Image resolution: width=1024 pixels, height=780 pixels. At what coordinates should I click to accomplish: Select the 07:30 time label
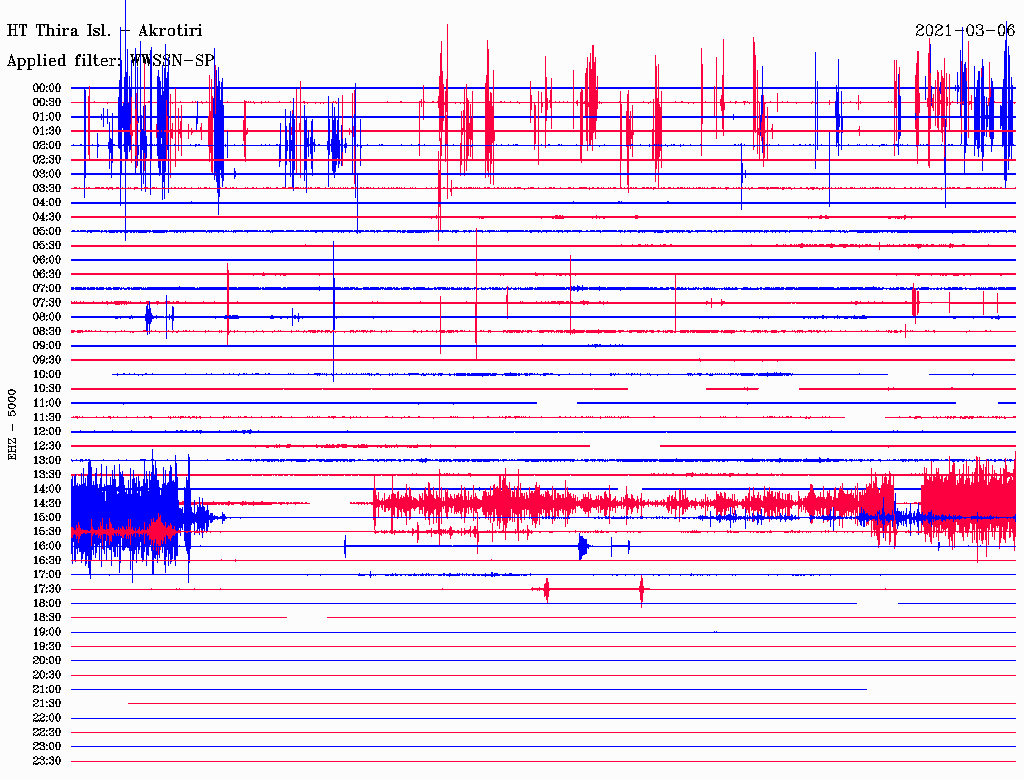(47, 303)
